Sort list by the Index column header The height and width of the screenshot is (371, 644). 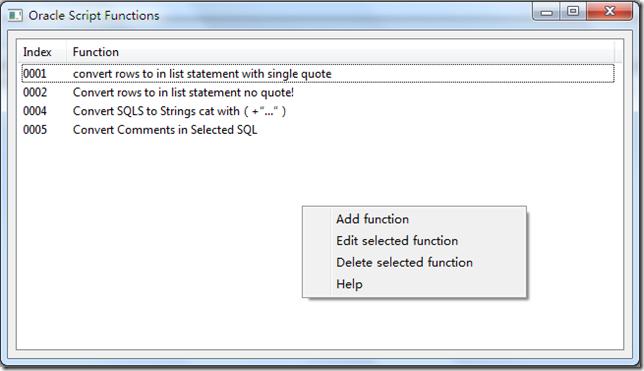42,52
